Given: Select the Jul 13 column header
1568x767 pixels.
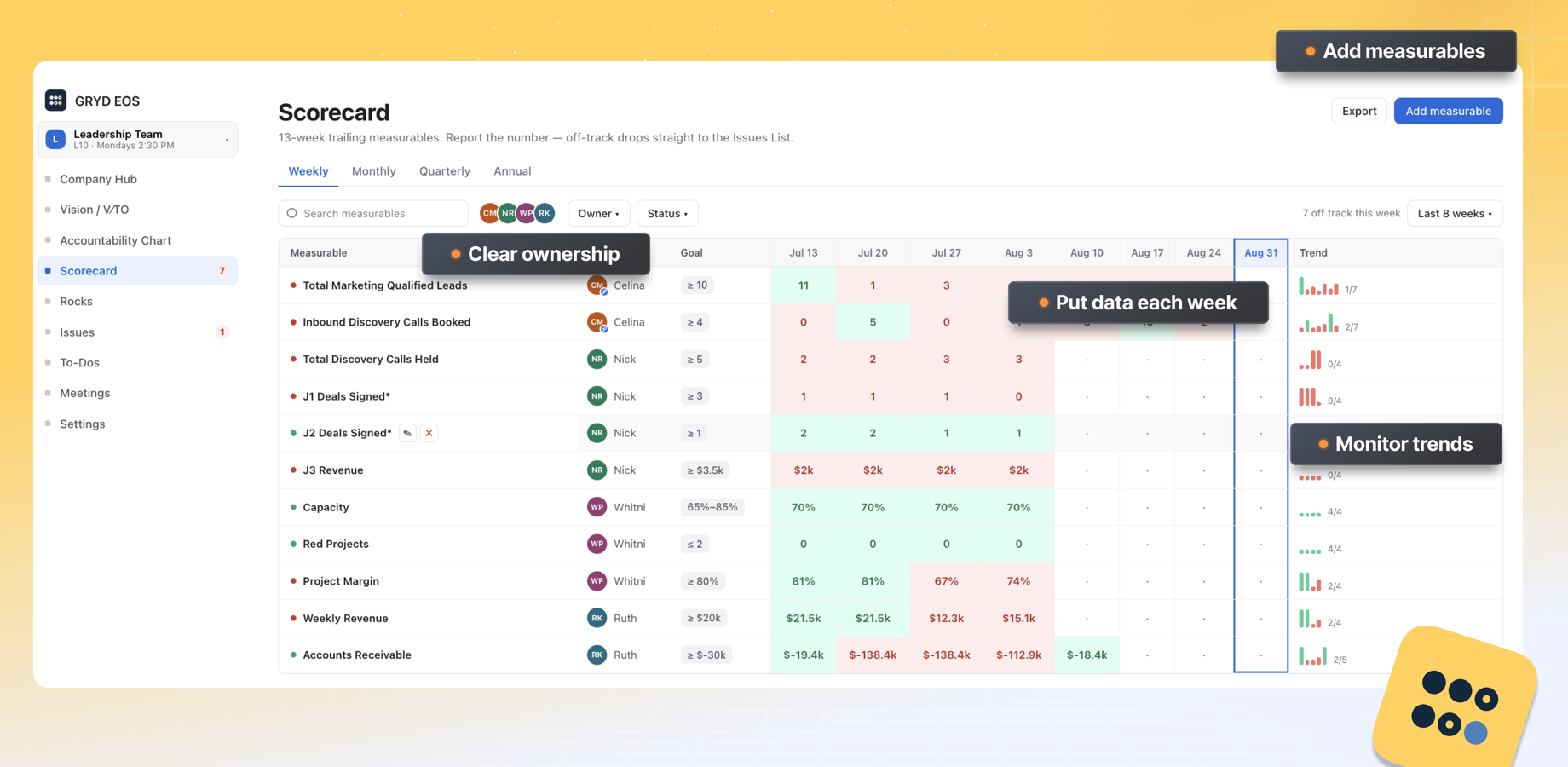Looking at the screenshot, I should click(803, 252).
